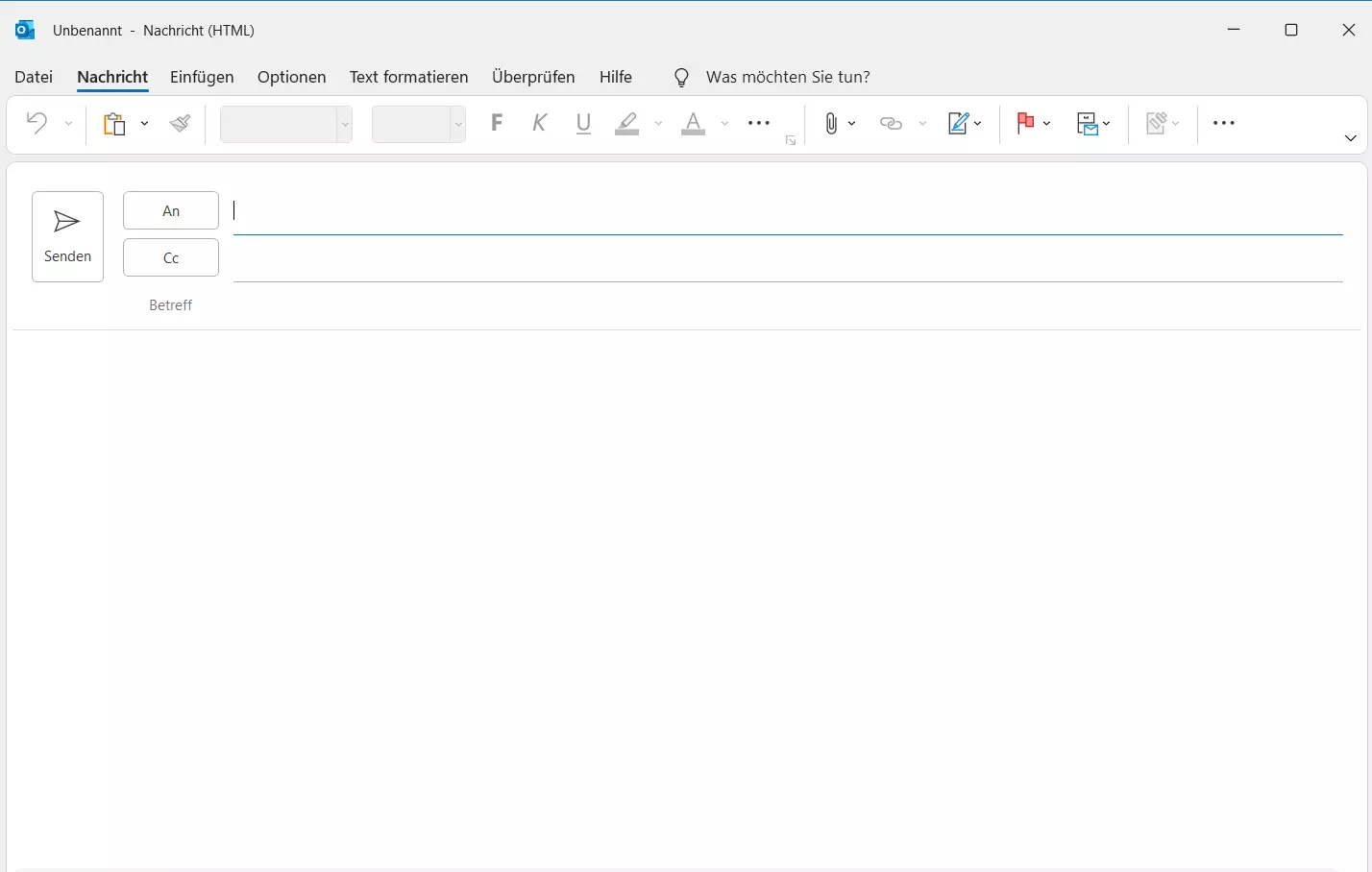The height and width of the screenshot is (872, 1372).
Task: Expand the attach file dropdown arrow
Action: tap(852, 124)
